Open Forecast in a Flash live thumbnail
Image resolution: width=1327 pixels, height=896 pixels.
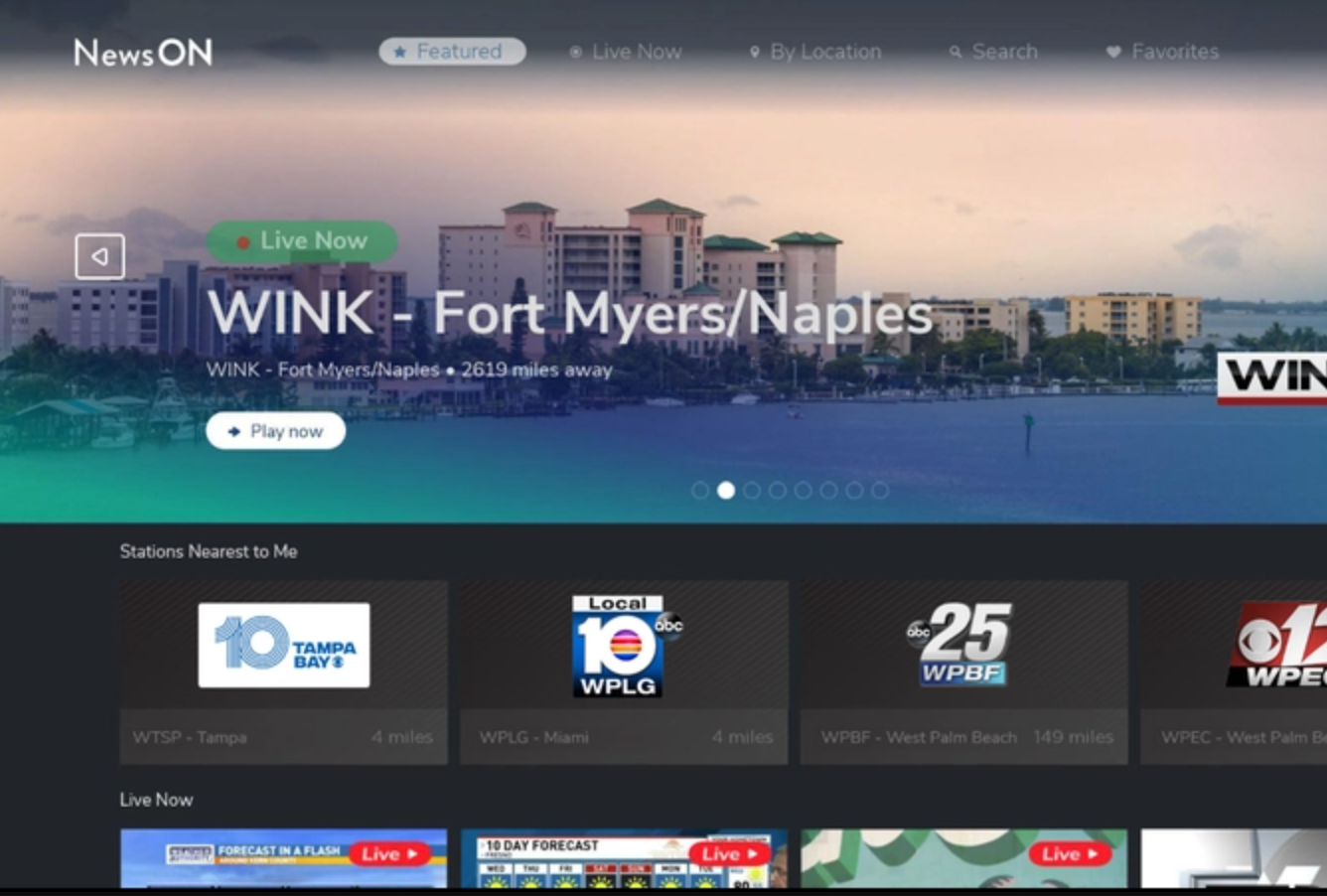pos(284,858)
